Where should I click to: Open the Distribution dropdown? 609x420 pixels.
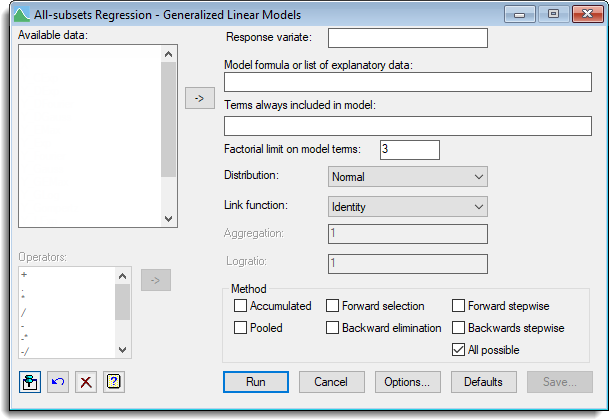(407, 177)
